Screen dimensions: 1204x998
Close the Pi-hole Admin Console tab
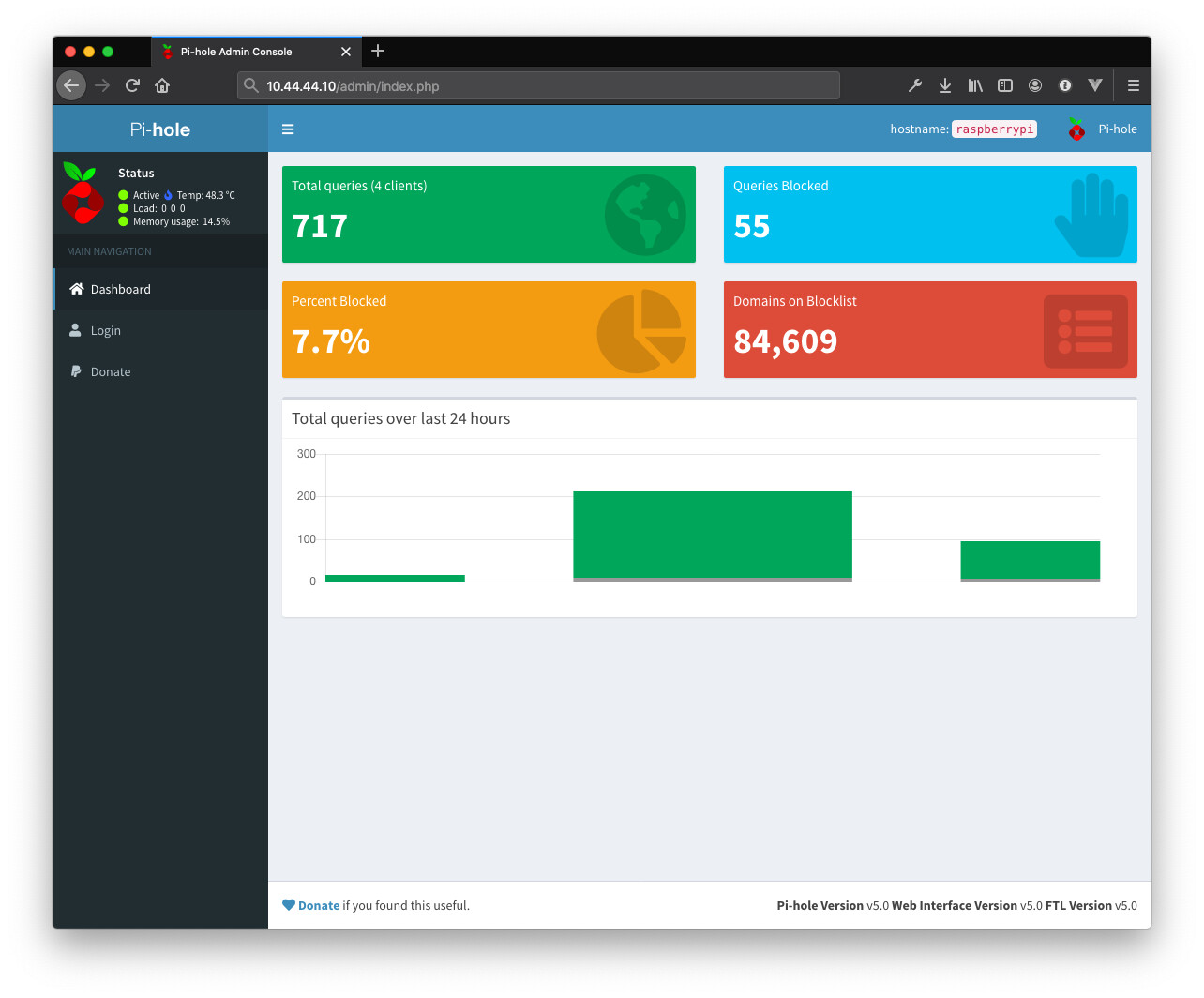[x=346, y=52]
